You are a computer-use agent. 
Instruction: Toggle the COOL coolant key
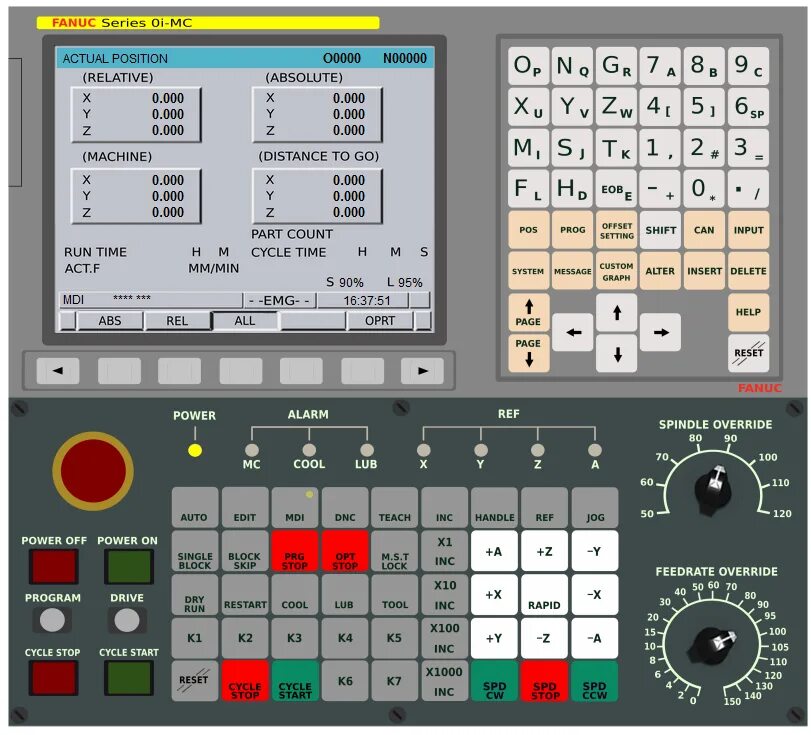pyautogui.click(x=295, y=594)
